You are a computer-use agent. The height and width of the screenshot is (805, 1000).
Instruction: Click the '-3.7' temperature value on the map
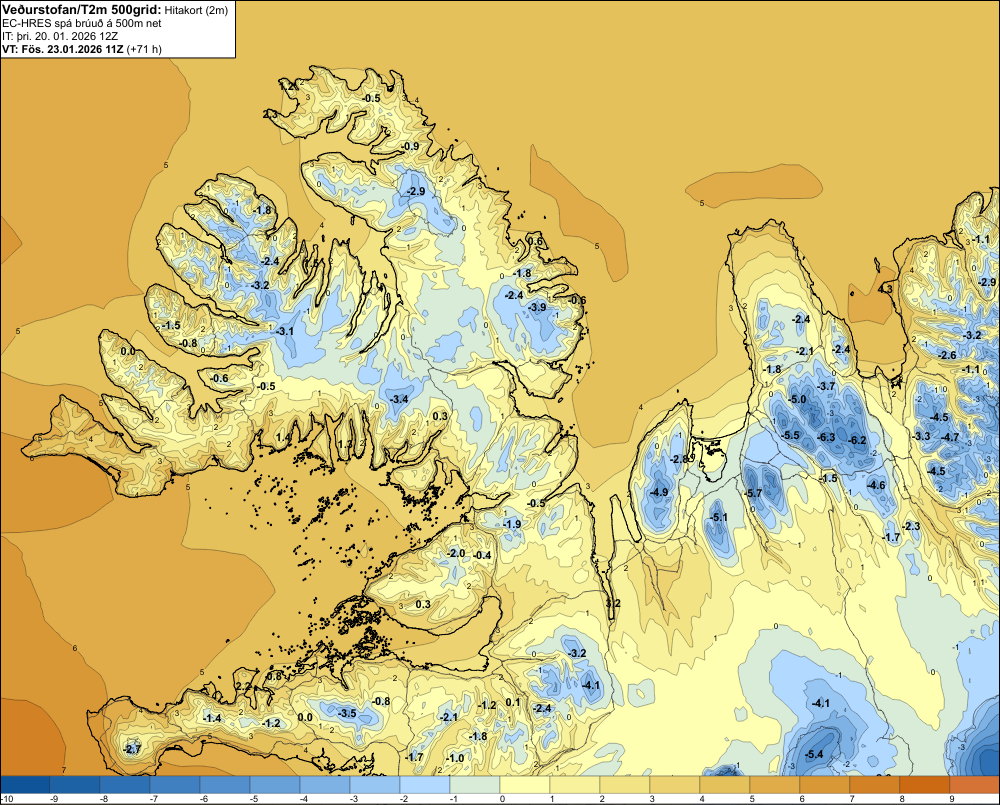(825, 386)
